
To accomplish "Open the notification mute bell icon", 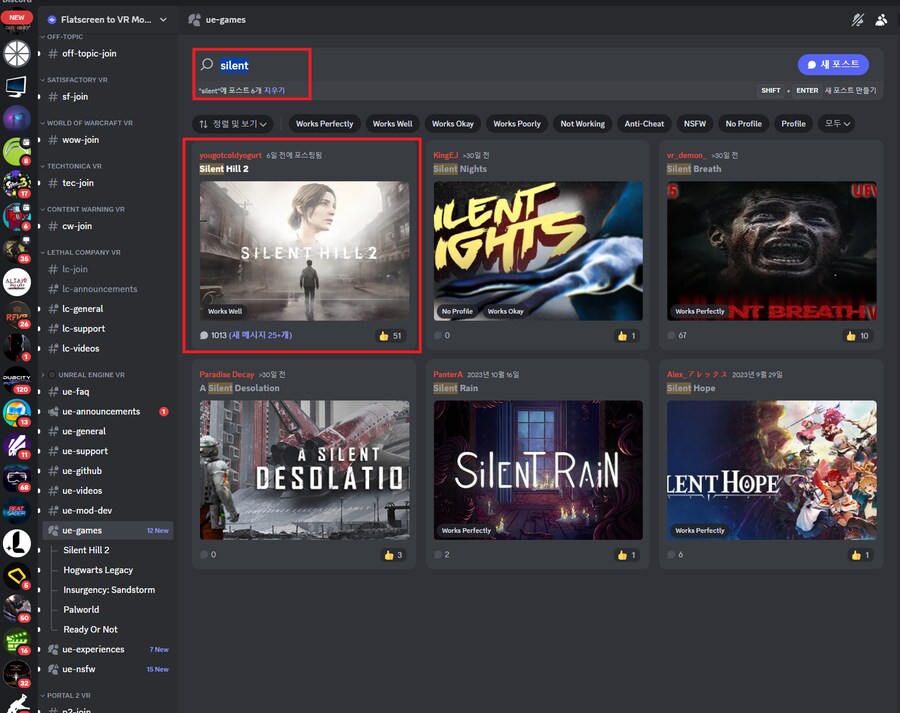I will 857,19.
